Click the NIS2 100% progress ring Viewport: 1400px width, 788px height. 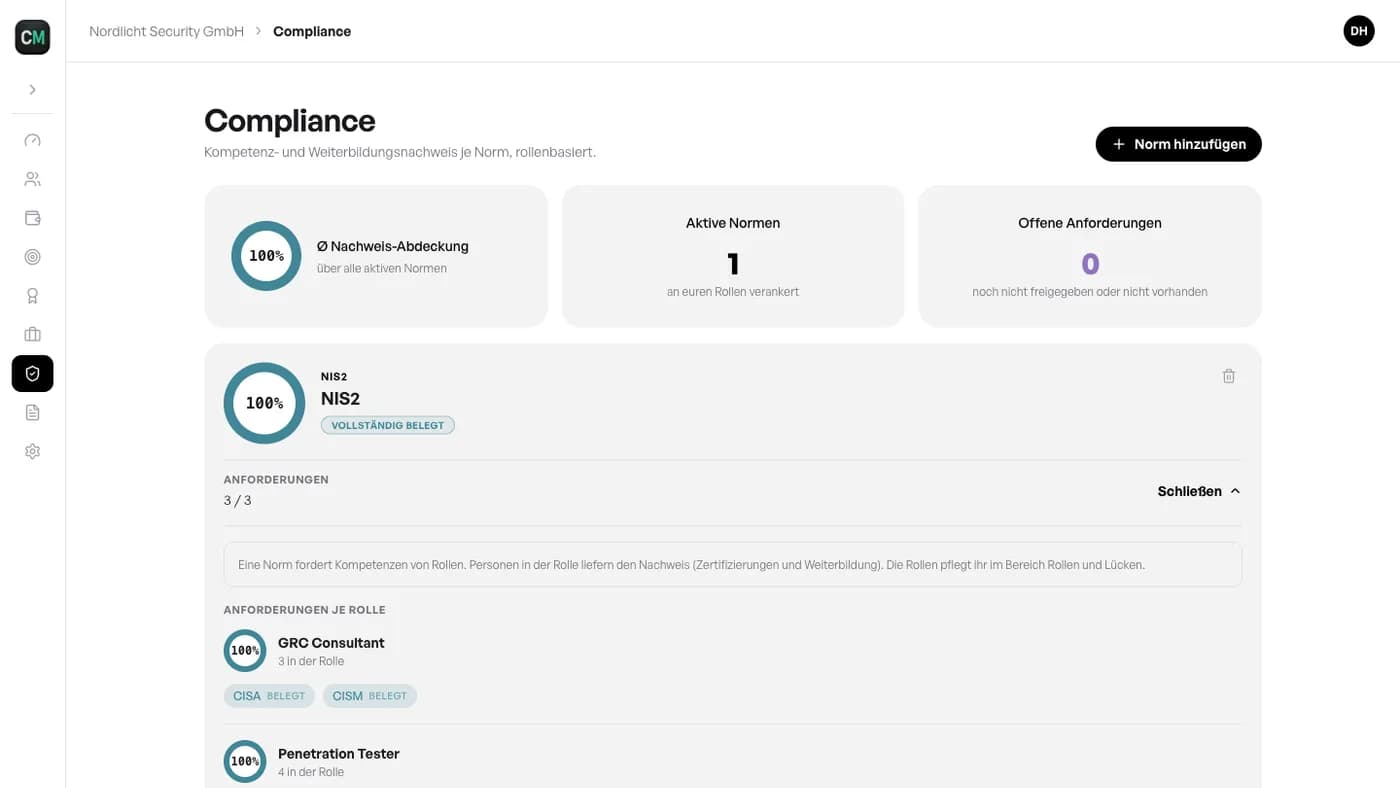[264, 403]
